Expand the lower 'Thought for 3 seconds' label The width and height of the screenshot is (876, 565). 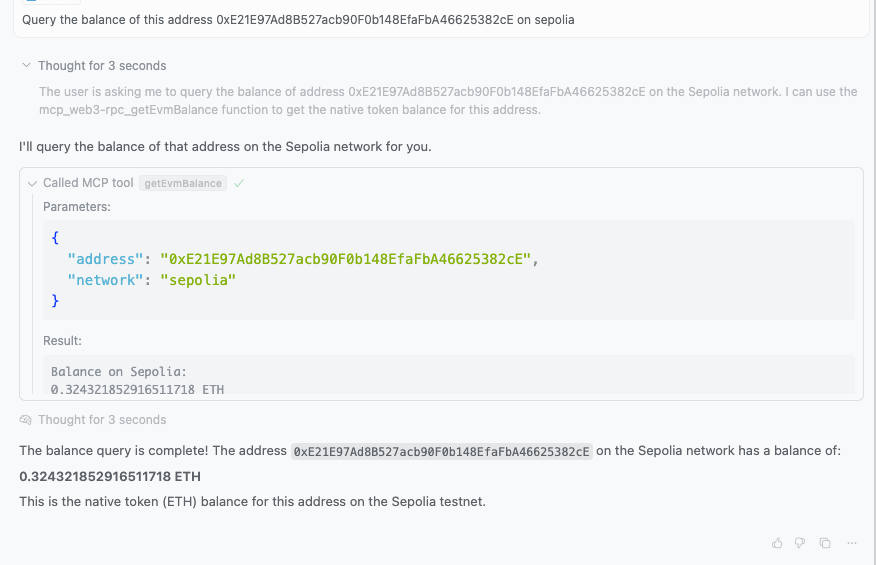pos(102,420)
